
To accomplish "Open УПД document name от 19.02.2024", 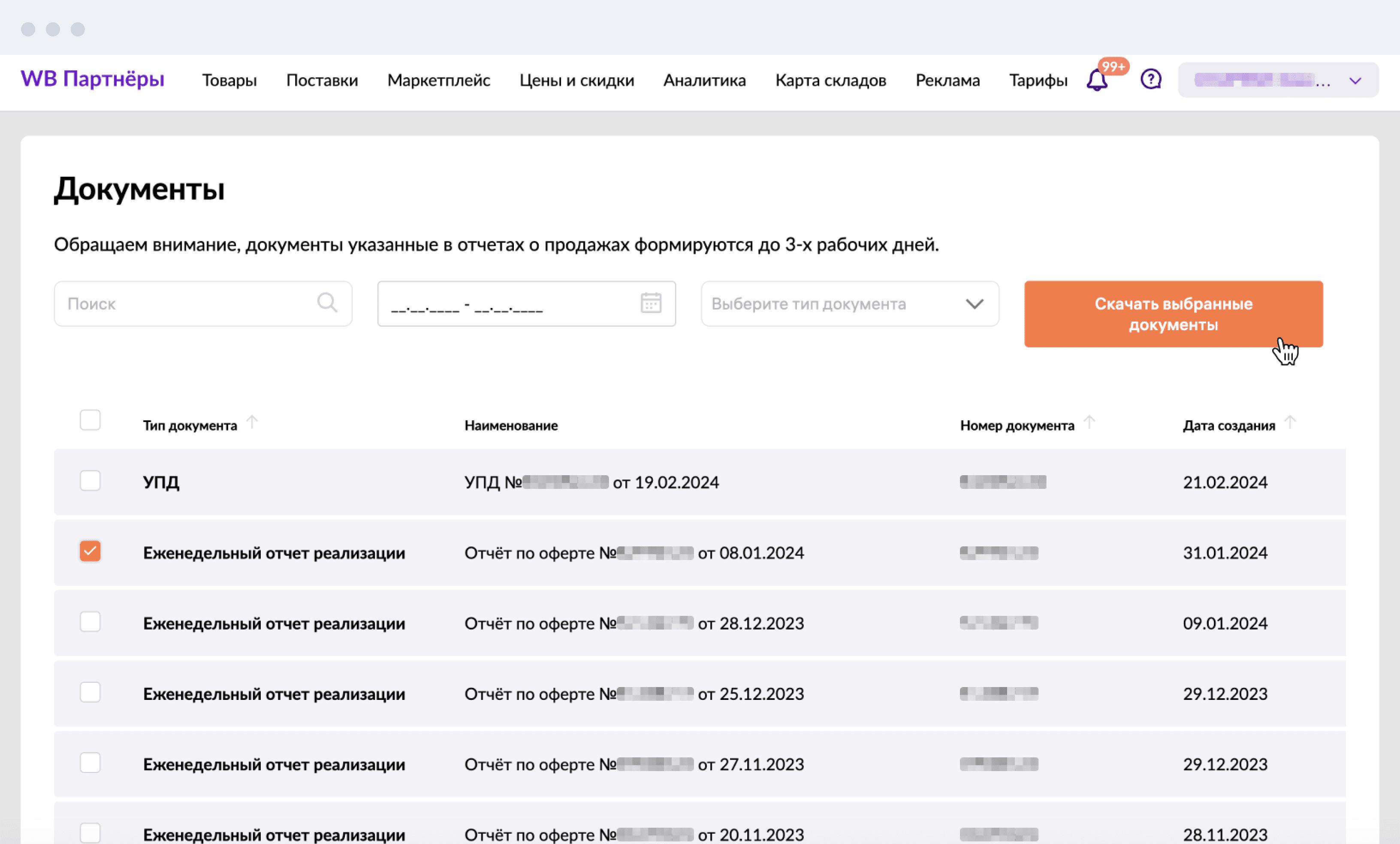I will [591, 482].
